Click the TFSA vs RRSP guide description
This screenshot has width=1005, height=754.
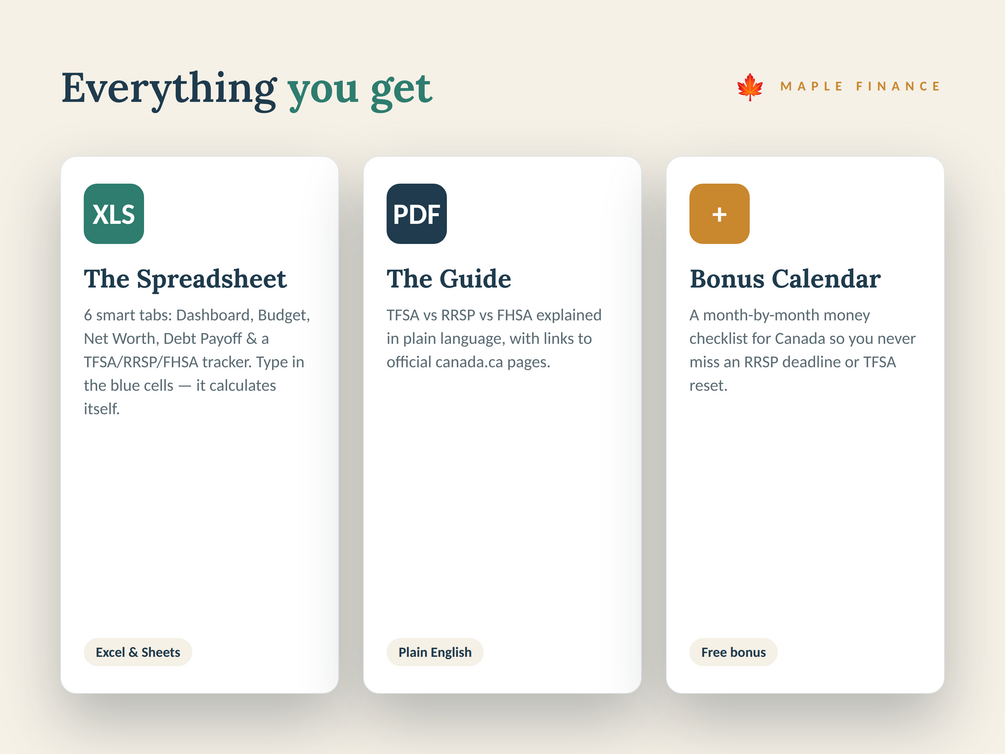(494, 339)
